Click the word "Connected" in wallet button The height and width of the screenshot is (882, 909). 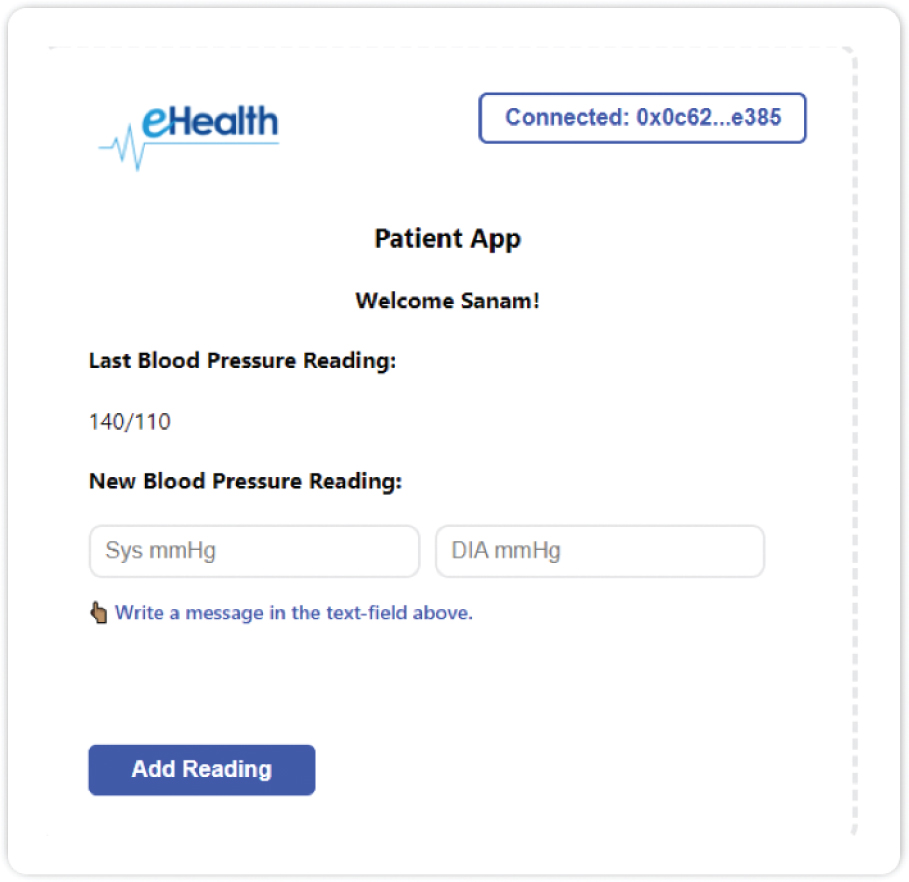click(x=565, y=118)
